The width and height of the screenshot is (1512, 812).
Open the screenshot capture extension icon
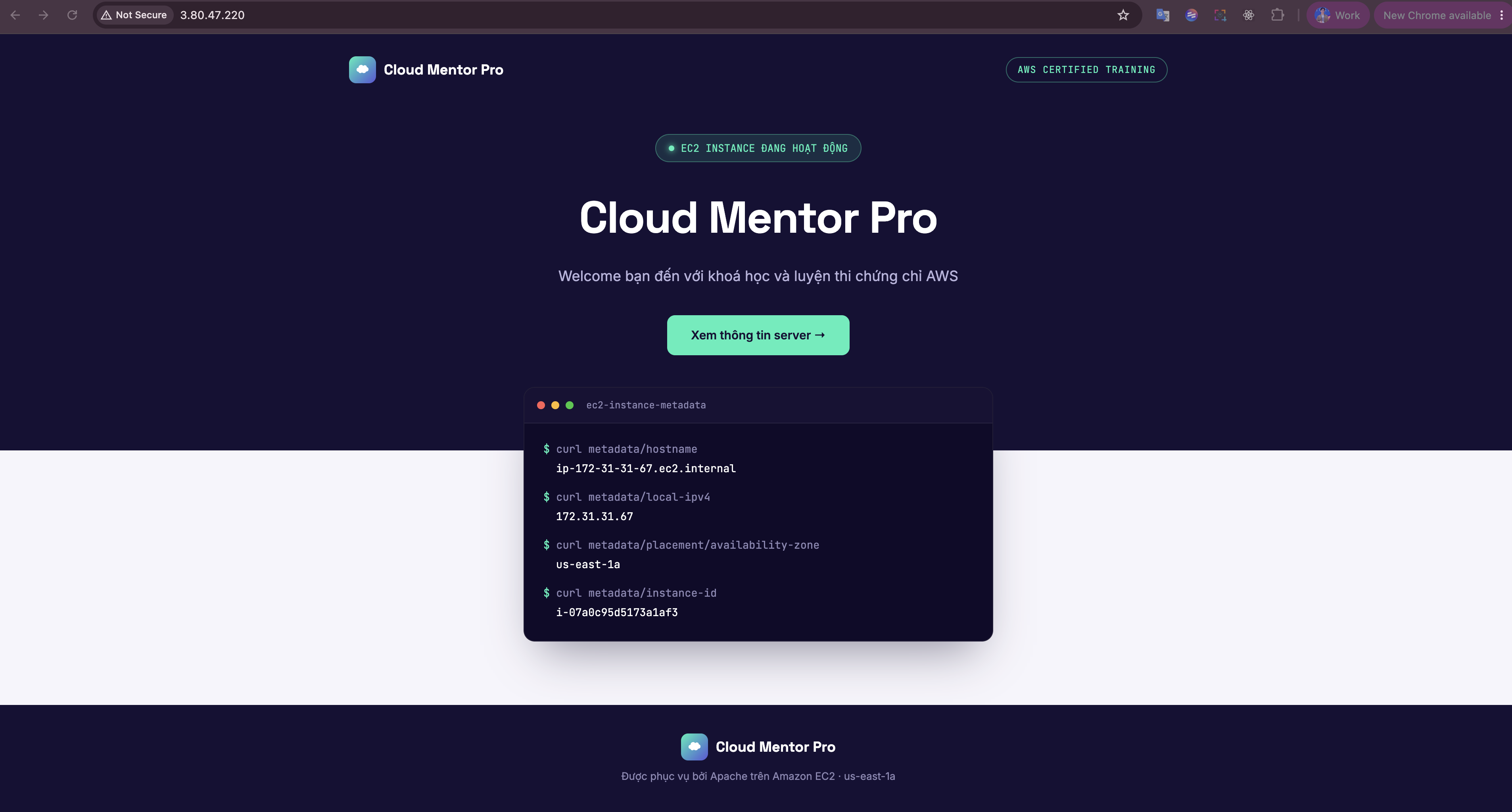pos(1220,15)
